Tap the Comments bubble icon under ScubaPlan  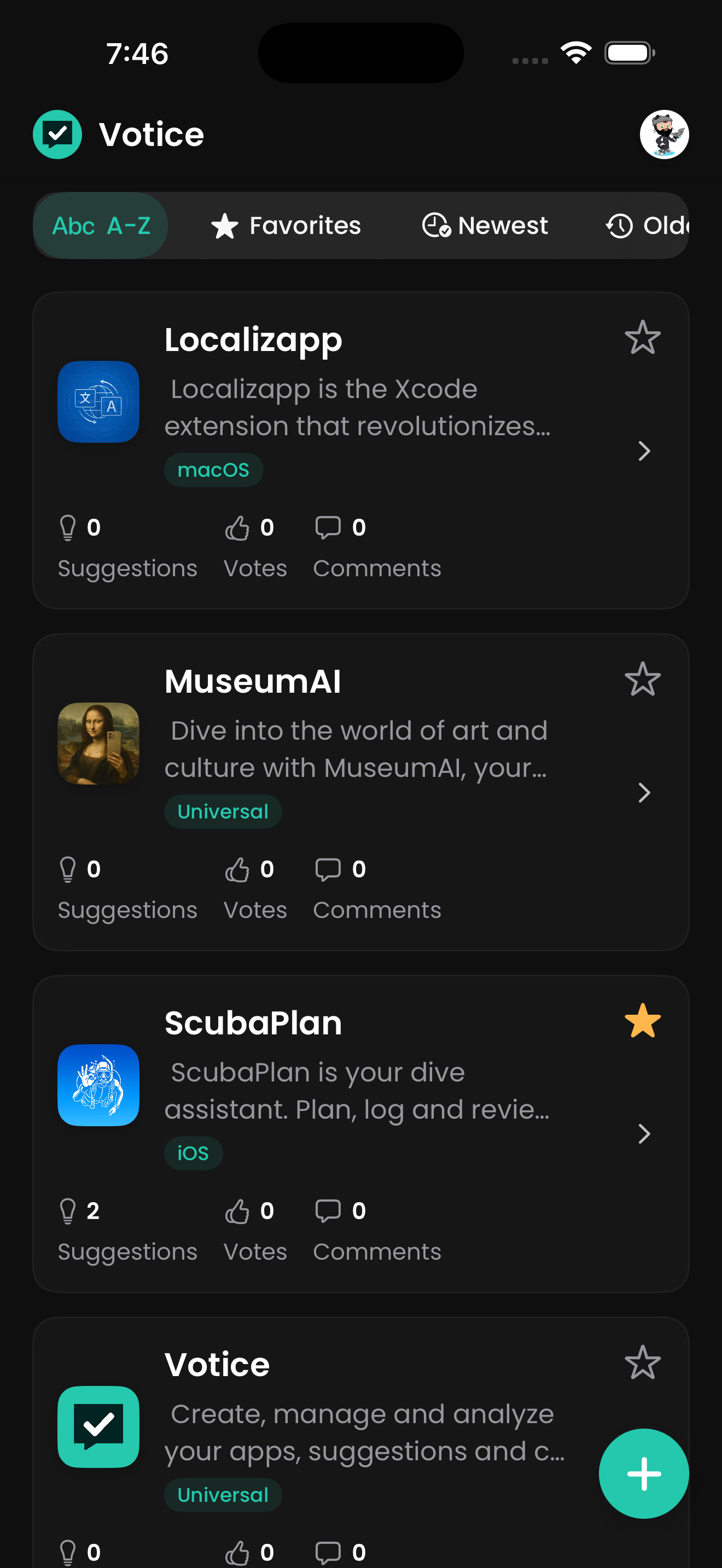coord(329,1210)
